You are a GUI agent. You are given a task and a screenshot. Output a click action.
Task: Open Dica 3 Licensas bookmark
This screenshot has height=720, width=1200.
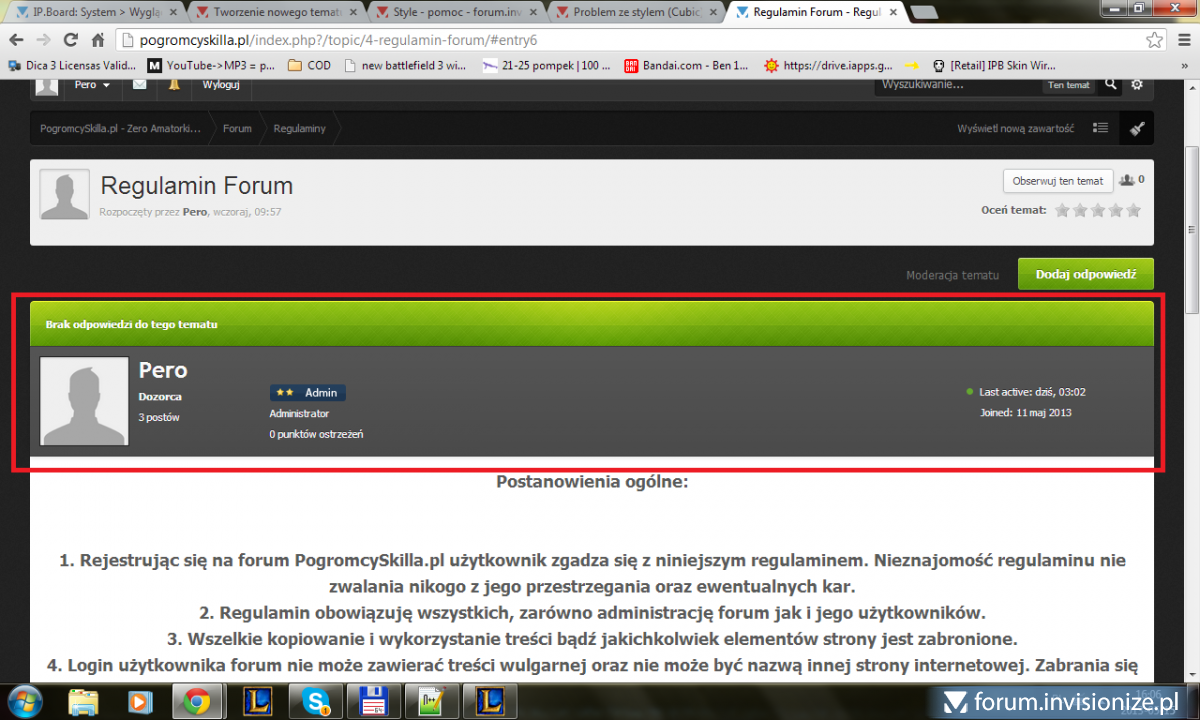point(72,65)
